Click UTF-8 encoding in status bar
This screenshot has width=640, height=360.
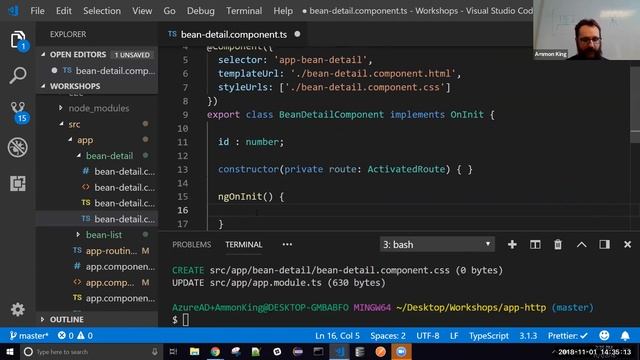tap(427, 336)
